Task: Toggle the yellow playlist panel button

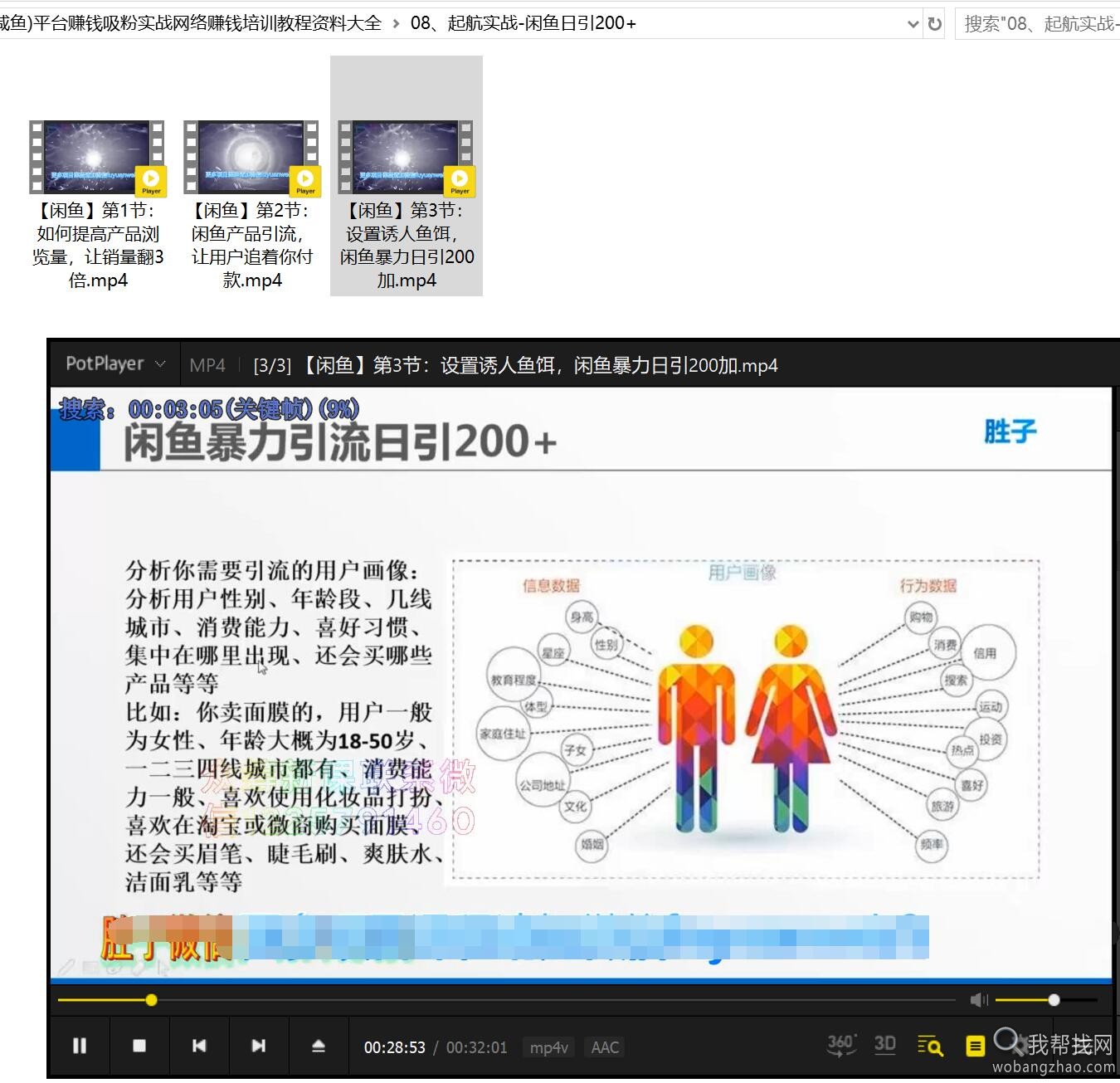Action: [975, 1046]
